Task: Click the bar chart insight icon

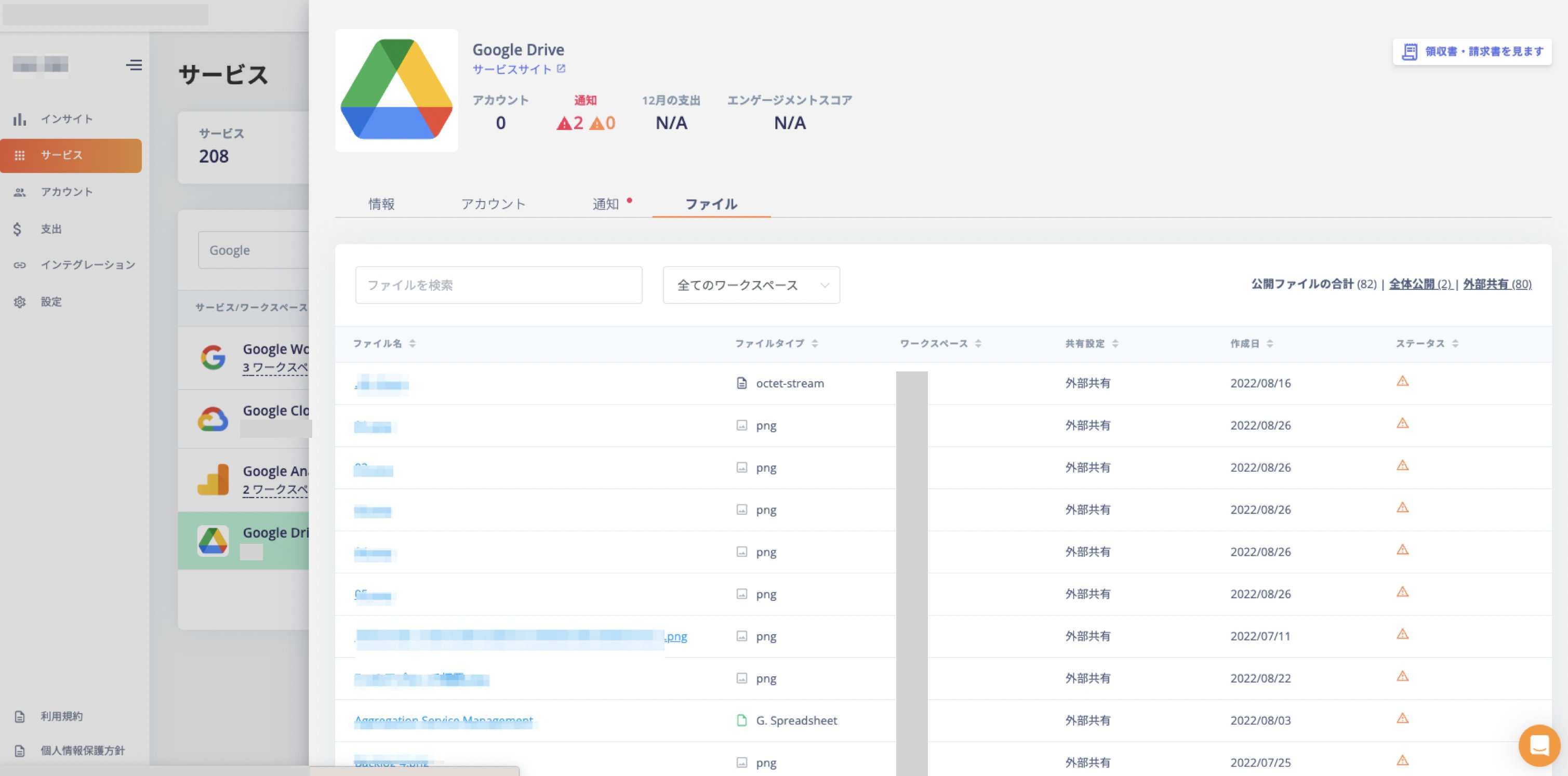Action: tap(19, 119)
